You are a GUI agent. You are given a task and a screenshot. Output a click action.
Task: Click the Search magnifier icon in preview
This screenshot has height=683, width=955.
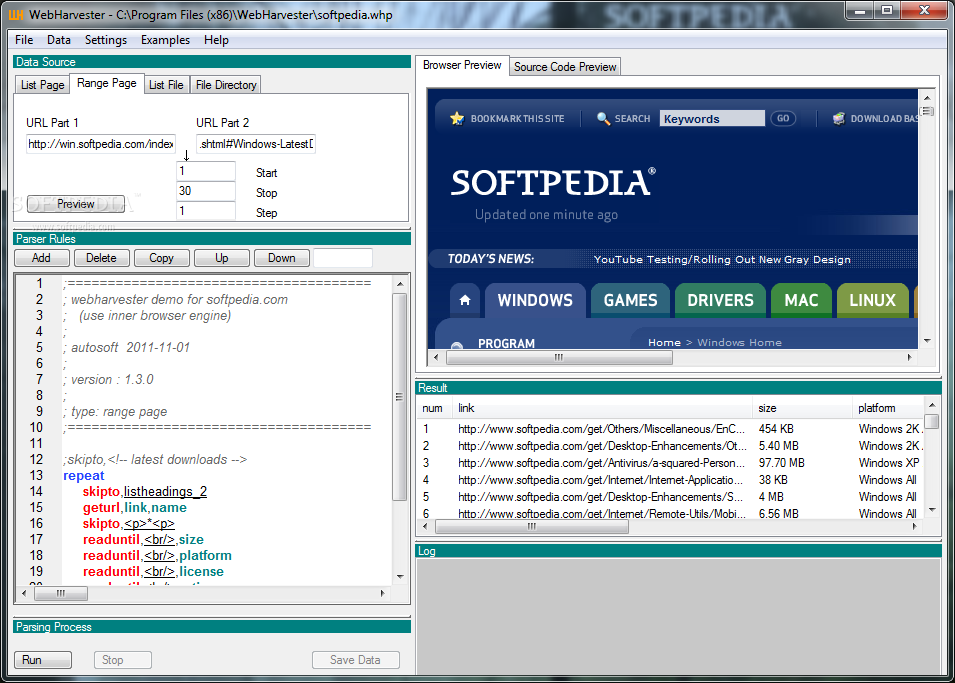[x=603, y=118]
